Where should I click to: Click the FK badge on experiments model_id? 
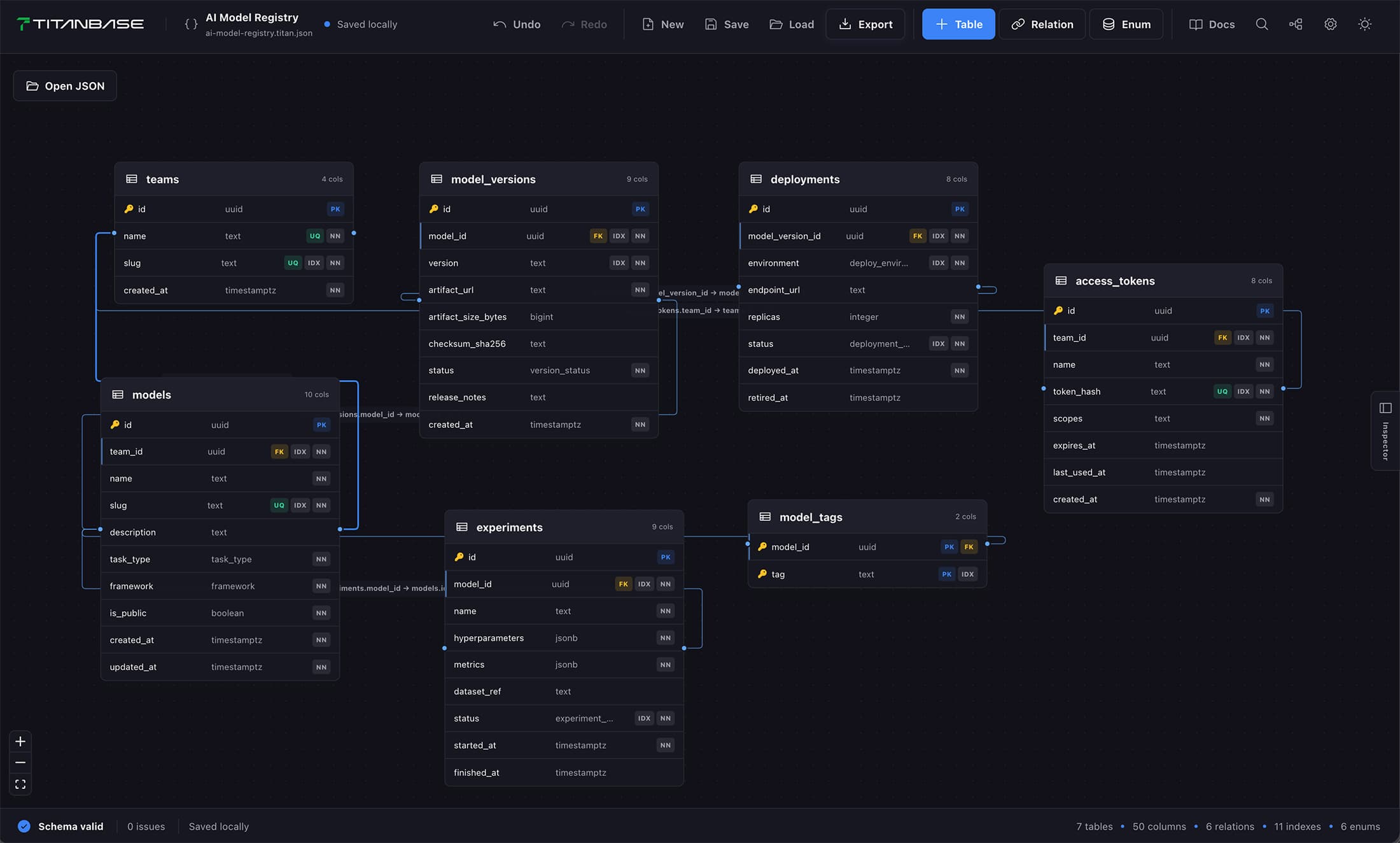point(624,584)
